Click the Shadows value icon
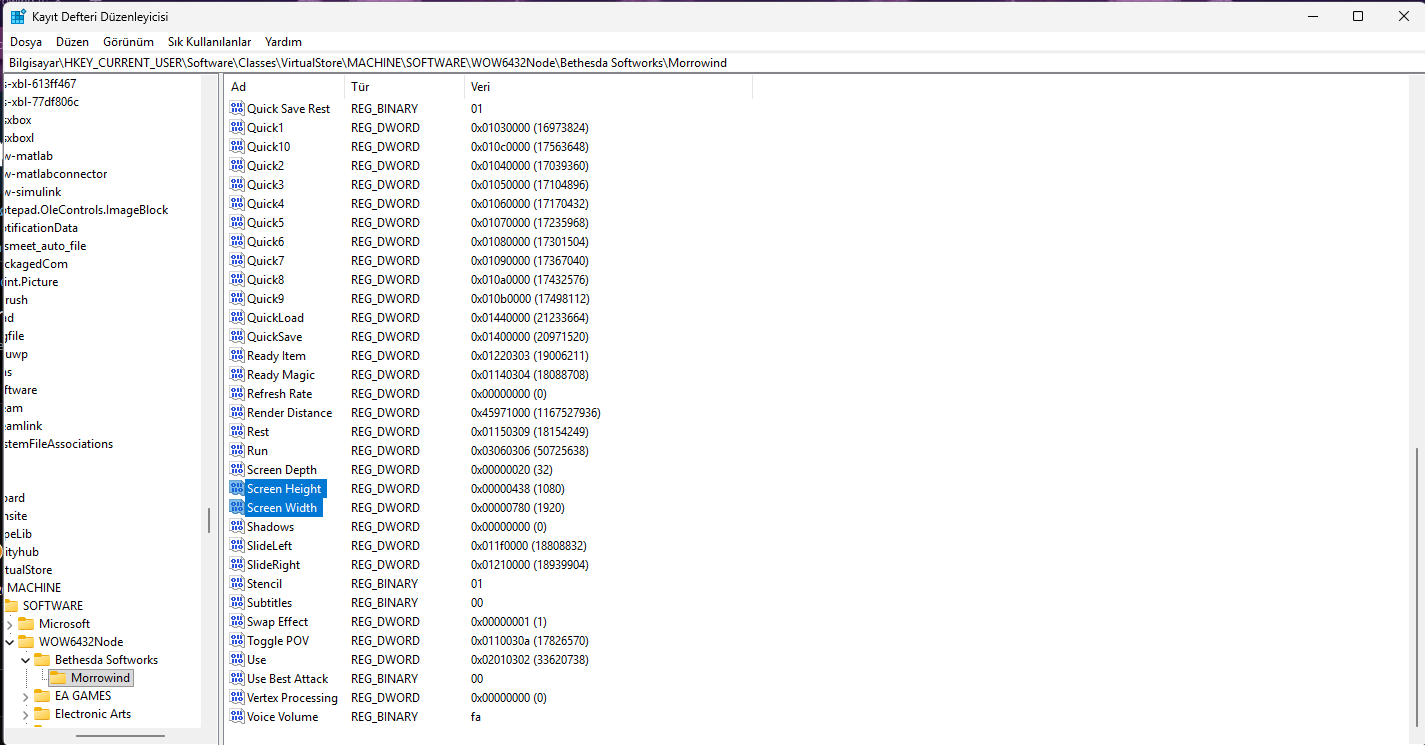Viewport: 1425px width, 745px height. pos(237,526)
